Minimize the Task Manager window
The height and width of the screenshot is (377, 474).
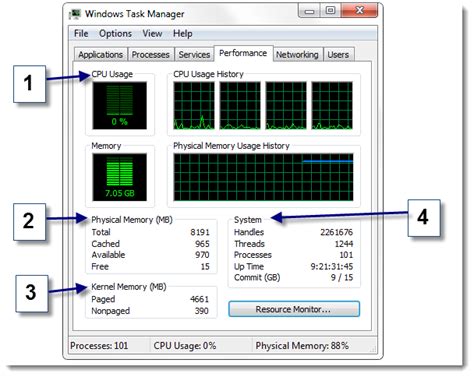click(309, 11)
